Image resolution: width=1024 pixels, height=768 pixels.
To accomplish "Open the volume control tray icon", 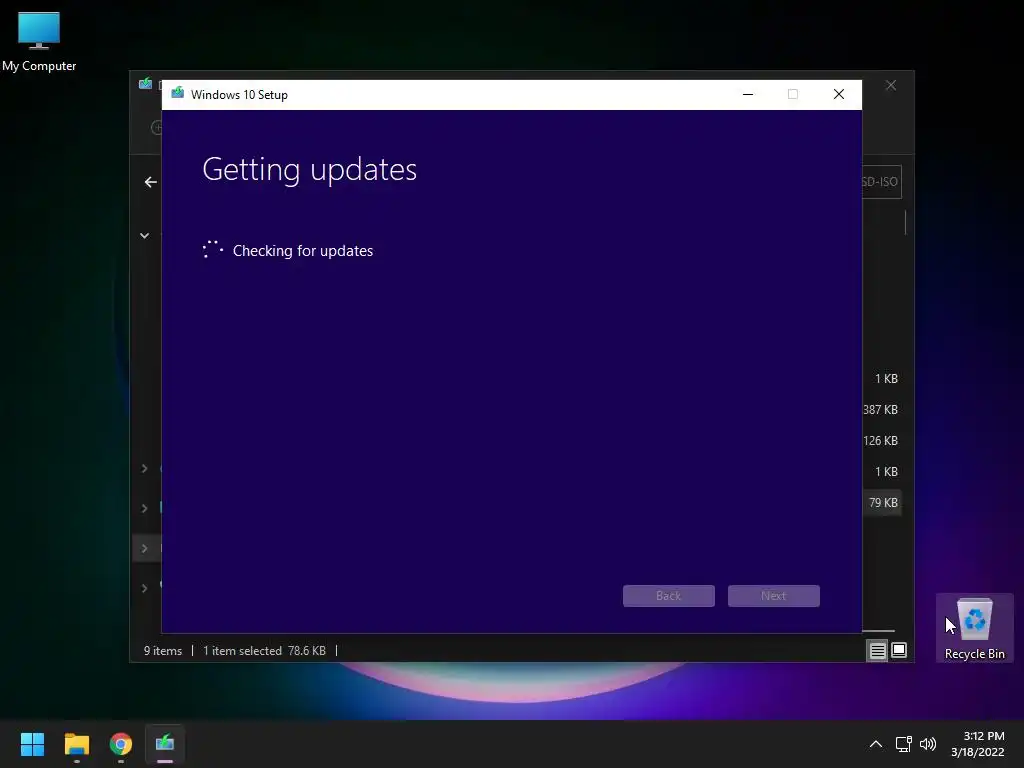I will (x=927, y=744).
